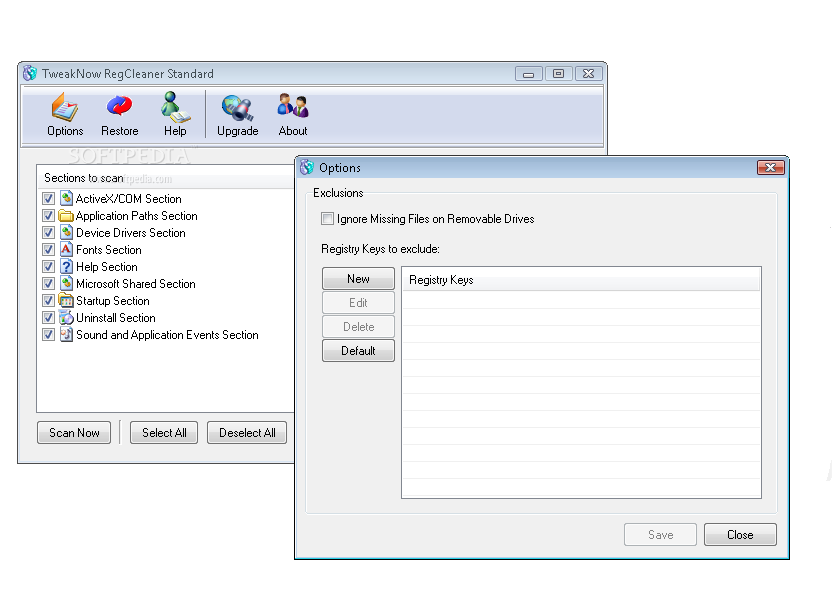Click the Sound and Application Events icon

(x=66, y=335)
